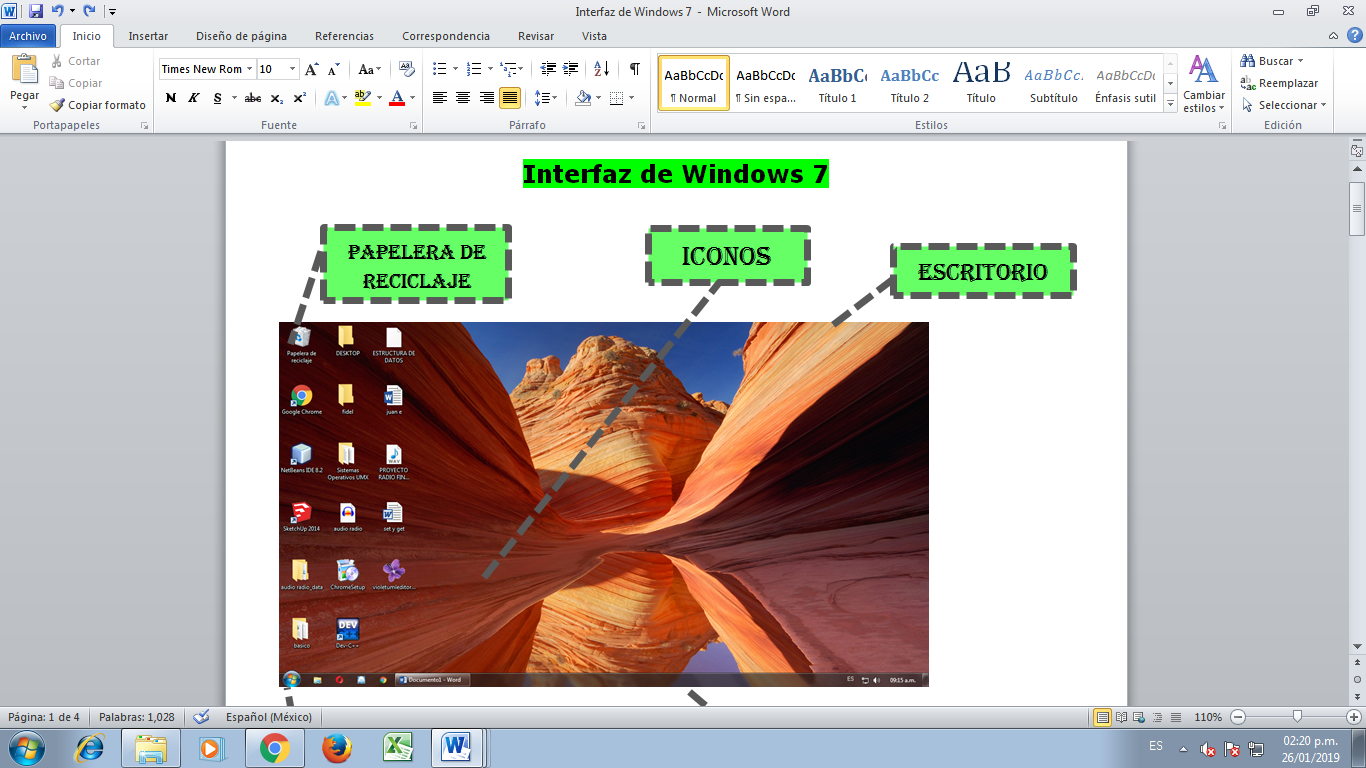Select the Strikethrough icon
The width and height of the screenshot is (1366, 768).
(x=252, y=98)
